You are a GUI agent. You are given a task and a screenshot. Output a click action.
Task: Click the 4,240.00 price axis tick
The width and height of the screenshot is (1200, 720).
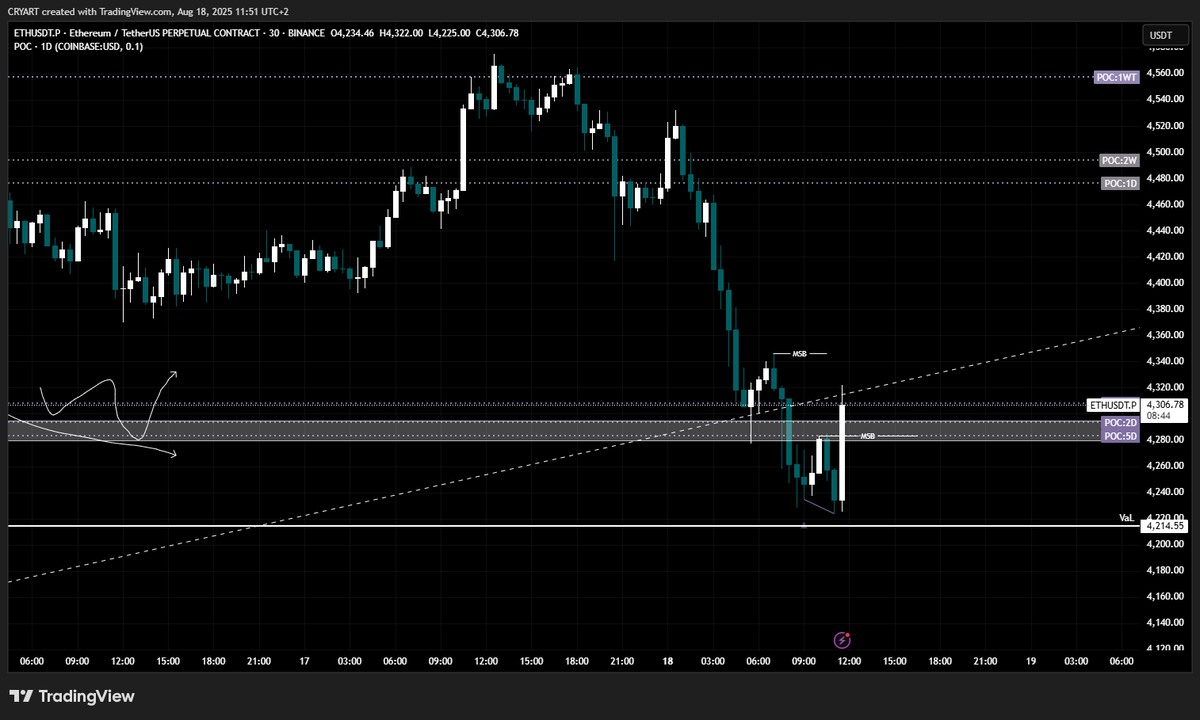(1164, 491)
